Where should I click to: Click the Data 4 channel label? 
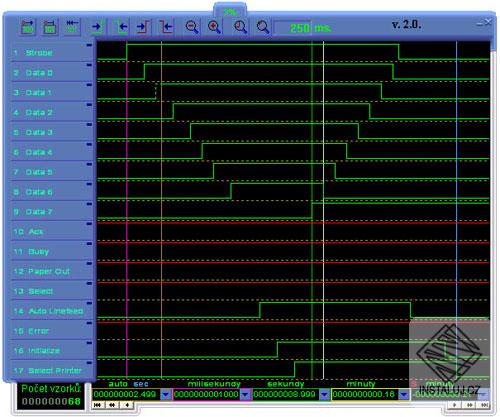39,152
